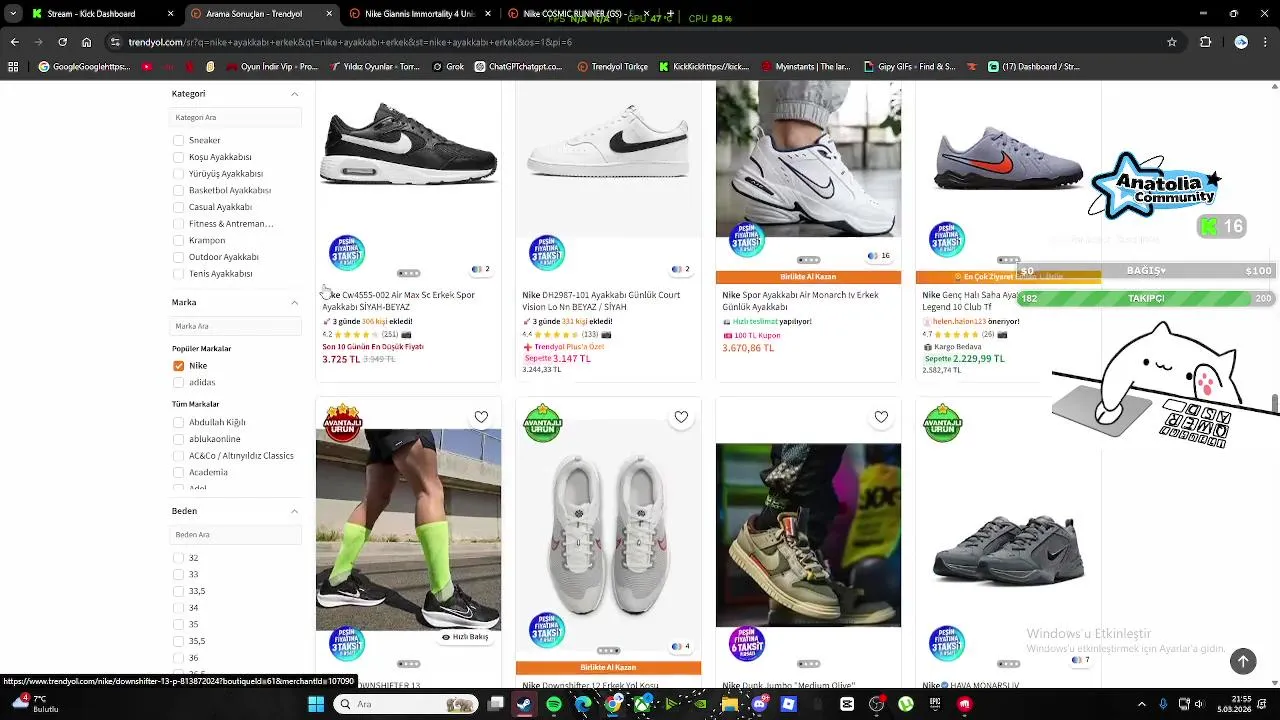The image size is (1280, 720).
Task: Open the Nike Cw4555-002 Air Max Sc product link
Action: pos(398,301)
